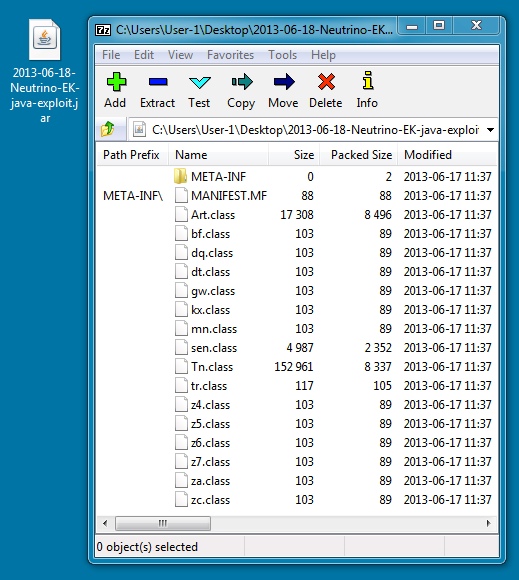519x580 pixels.
Task: Click the horizontal scrollbar thumb
Action: click(x=163, y=523)
